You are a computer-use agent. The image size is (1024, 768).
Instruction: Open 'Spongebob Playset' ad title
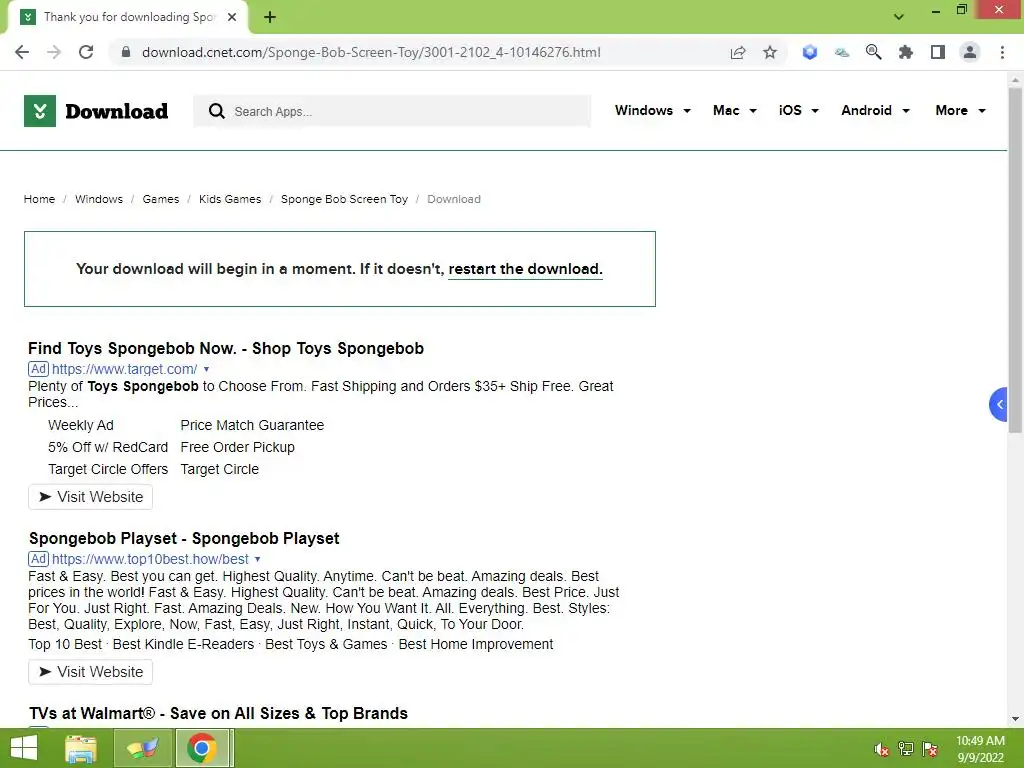[184, 538]
